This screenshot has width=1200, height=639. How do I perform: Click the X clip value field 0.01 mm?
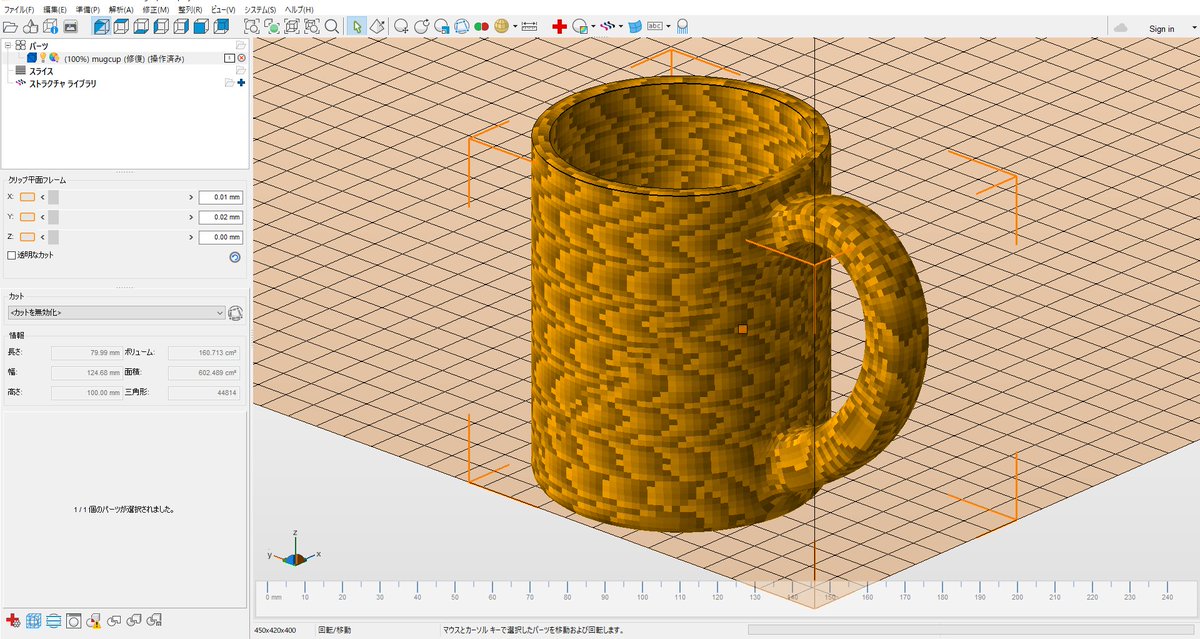coord(221,197)
